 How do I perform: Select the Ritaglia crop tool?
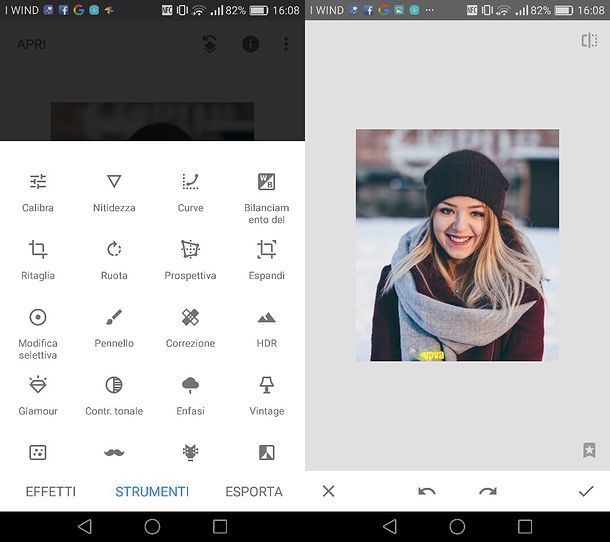coord(38,260)
